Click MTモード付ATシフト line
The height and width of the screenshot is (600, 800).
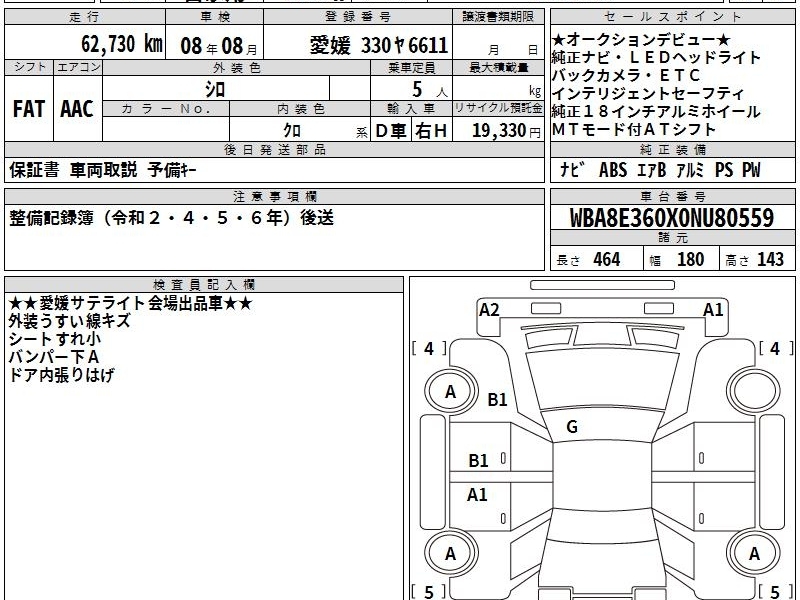[634, 130]
